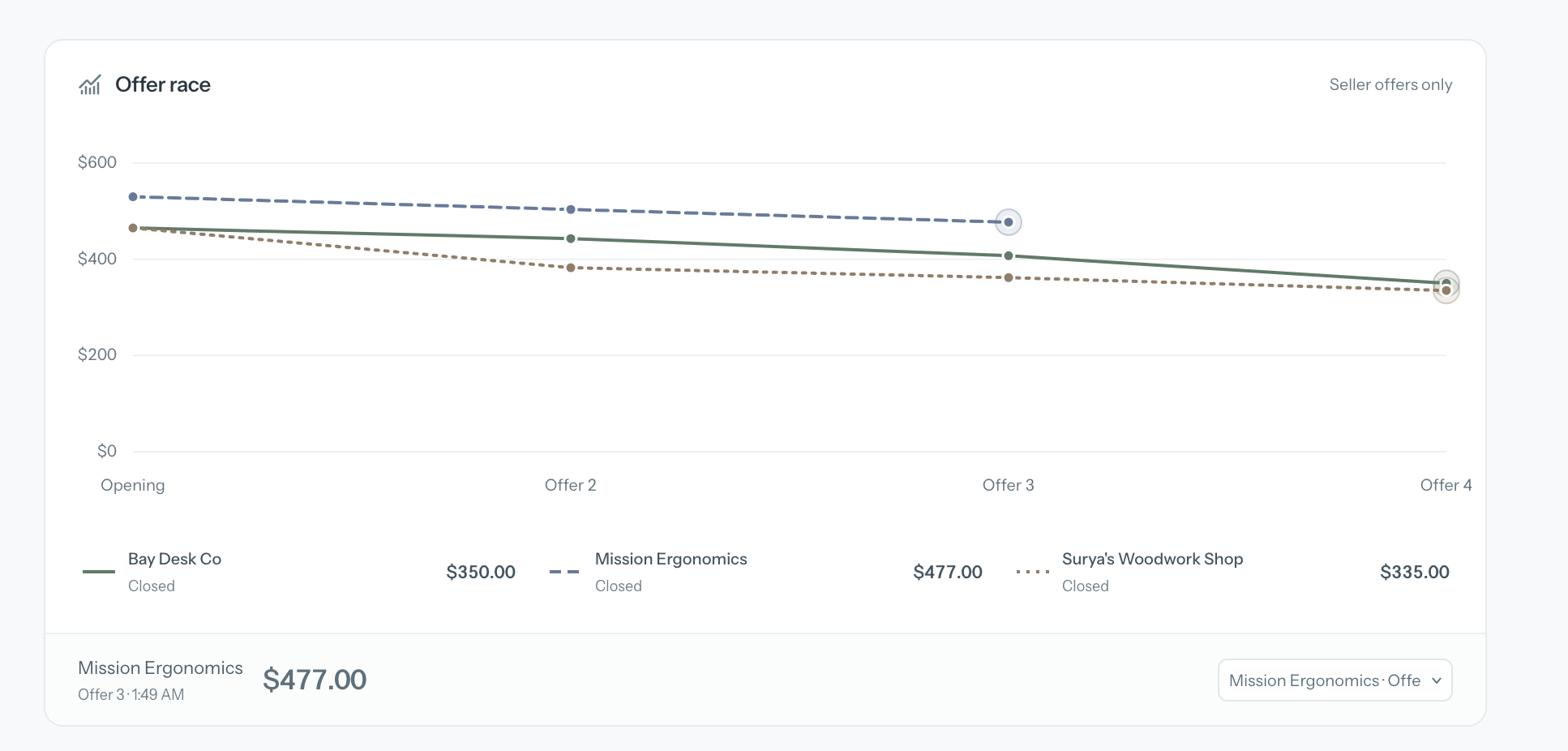The width and height of the screenshot is (1568, 751).
Task: Click the $335.00 Surya's Woodwork value
Action: tap(1415, 572)
